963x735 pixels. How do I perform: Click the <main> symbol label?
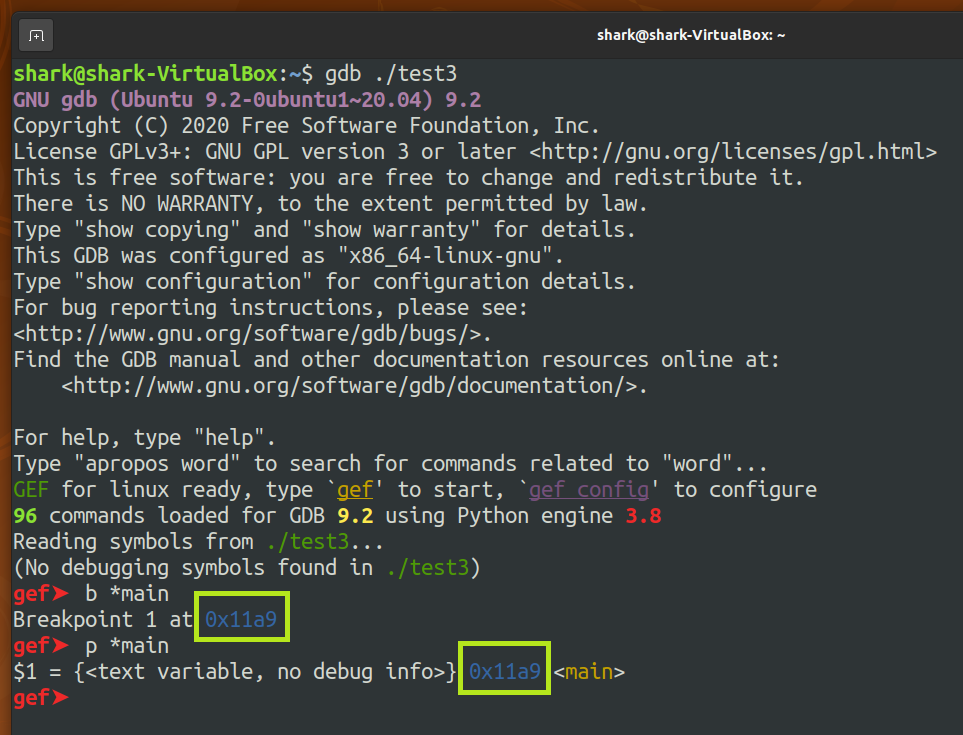(x=589, y=672)
